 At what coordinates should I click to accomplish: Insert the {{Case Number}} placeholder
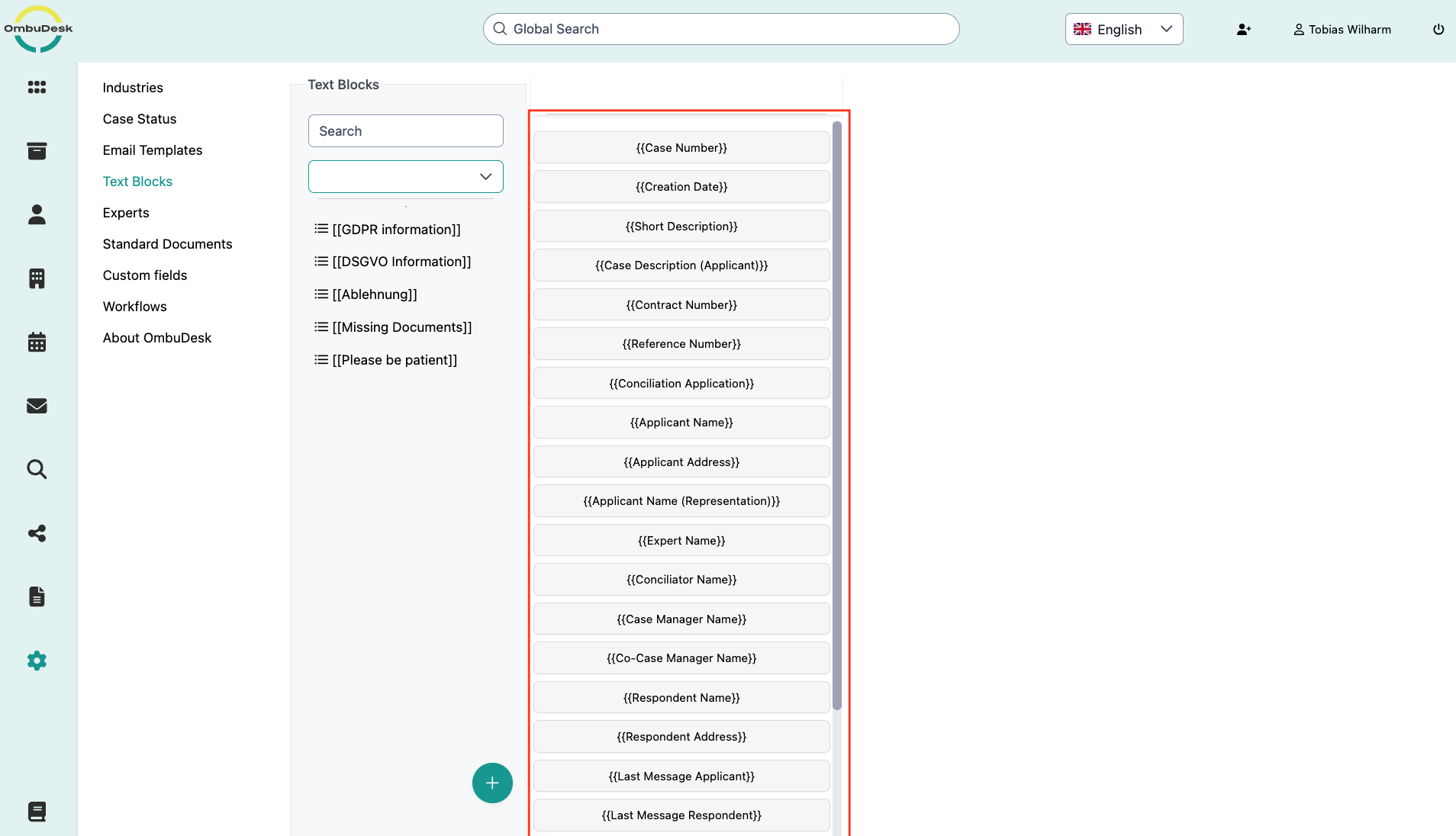[681, 147]
